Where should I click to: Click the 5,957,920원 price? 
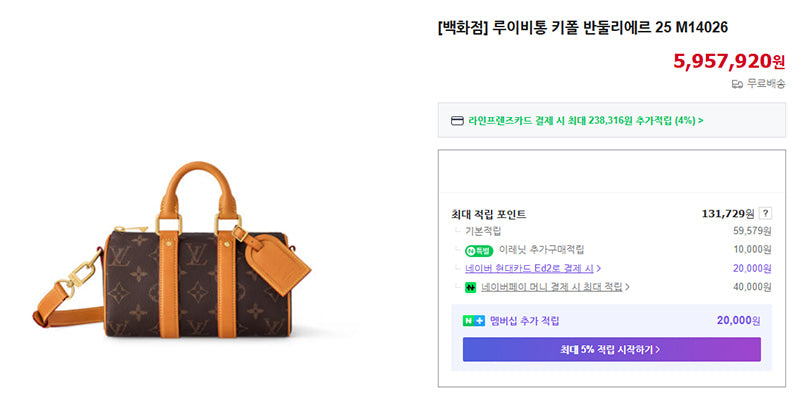coord(730,61)
